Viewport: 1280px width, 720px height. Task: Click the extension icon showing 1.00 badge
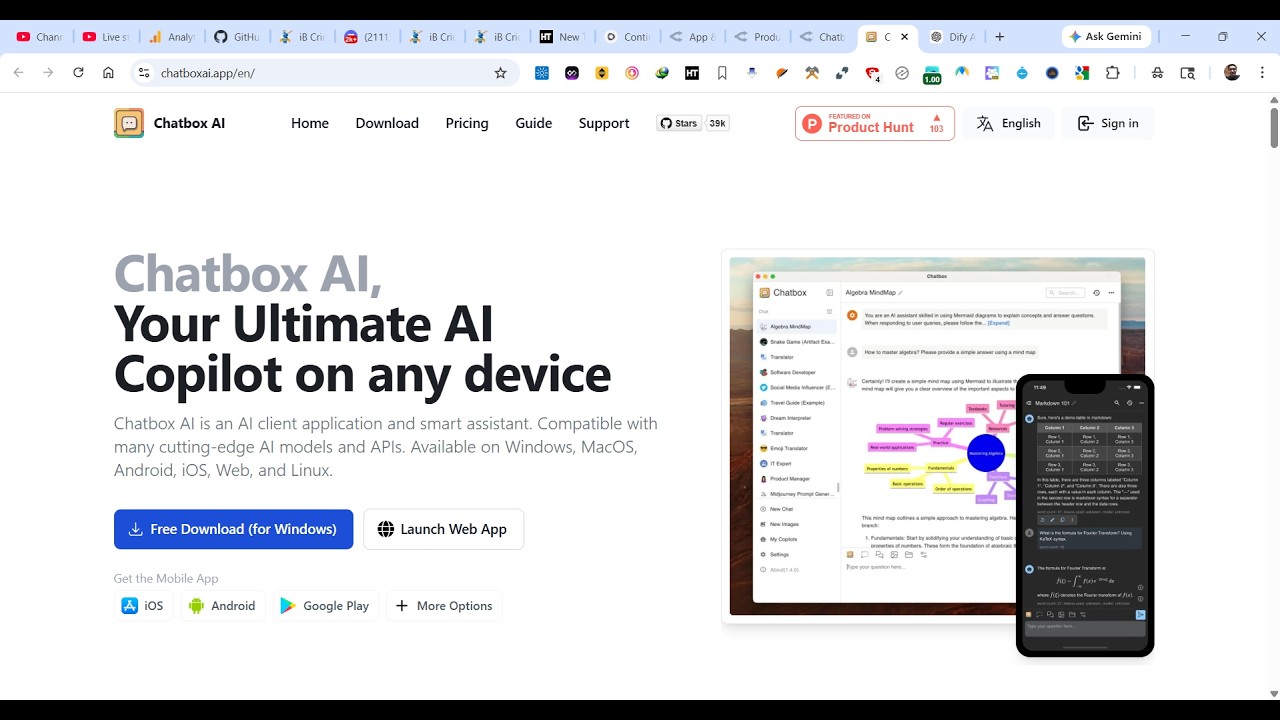(x=932, y=75)
